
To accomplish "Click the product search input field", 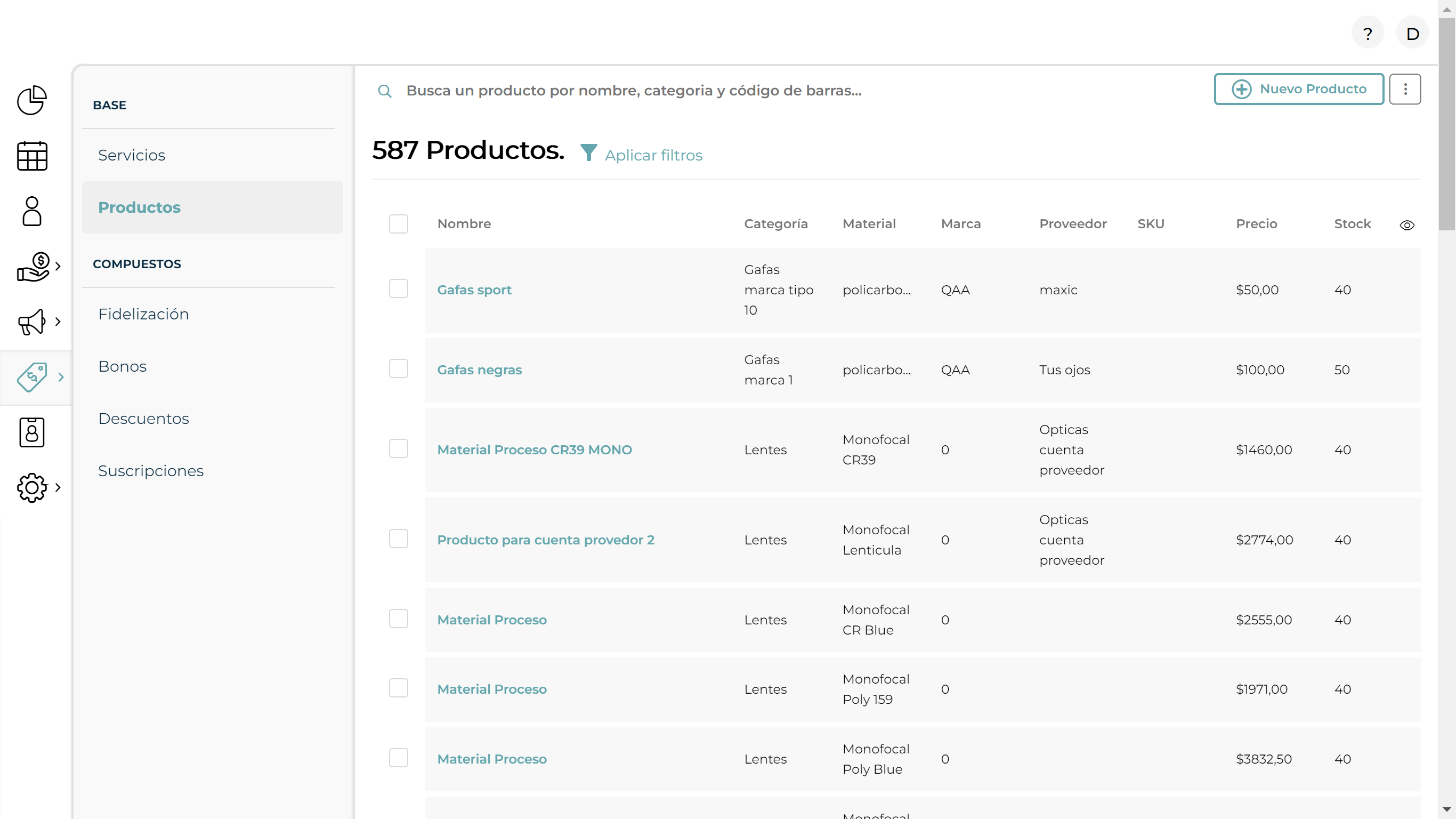I will coord(634,91).
